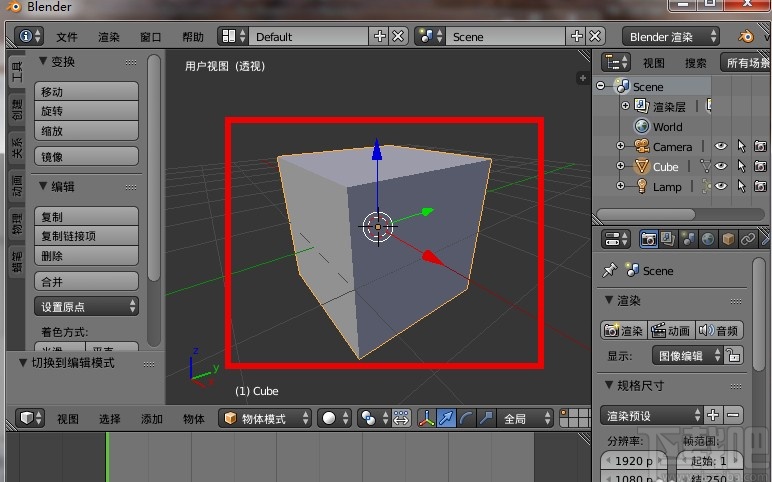Open the 图像编辑 display dropdown
Viewport: 772px width, 482px height.
(688, 355)
